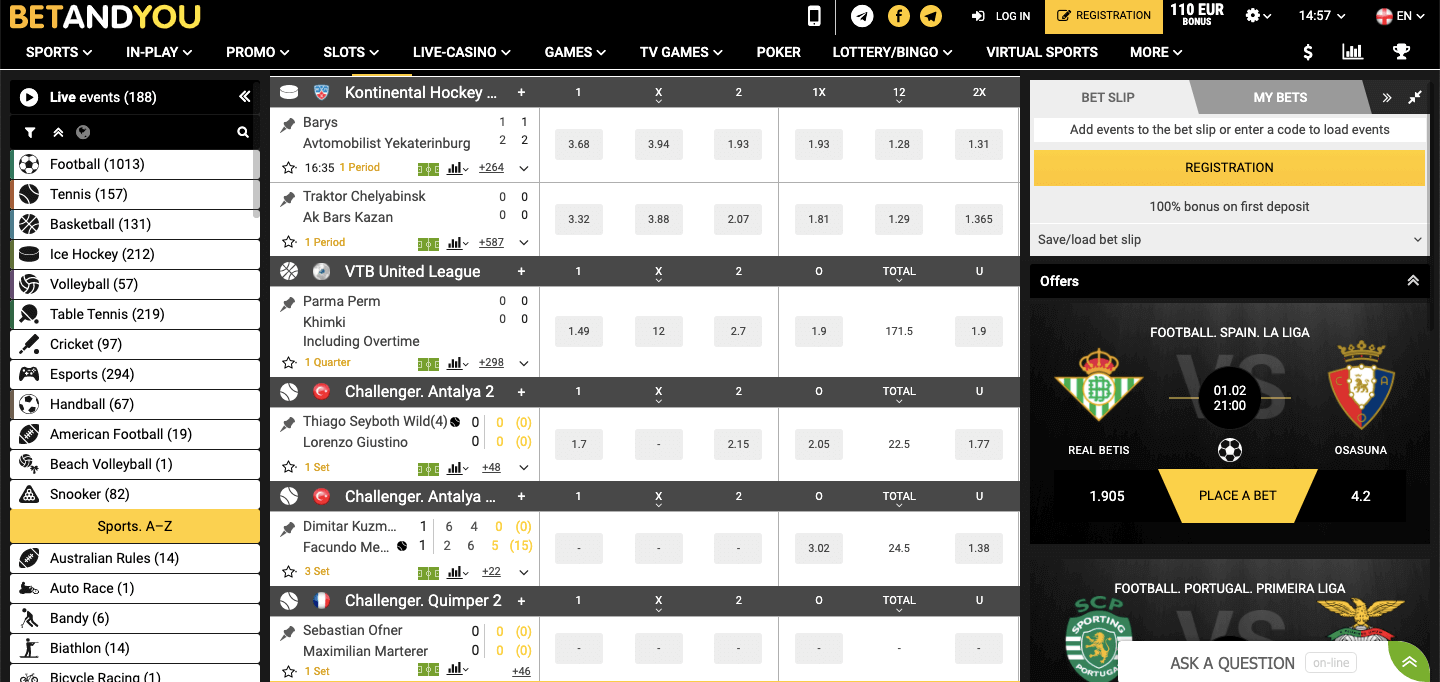Pin the Traktor Chelyabinsk match
The image size is (1440, 682).
point(288,198)
